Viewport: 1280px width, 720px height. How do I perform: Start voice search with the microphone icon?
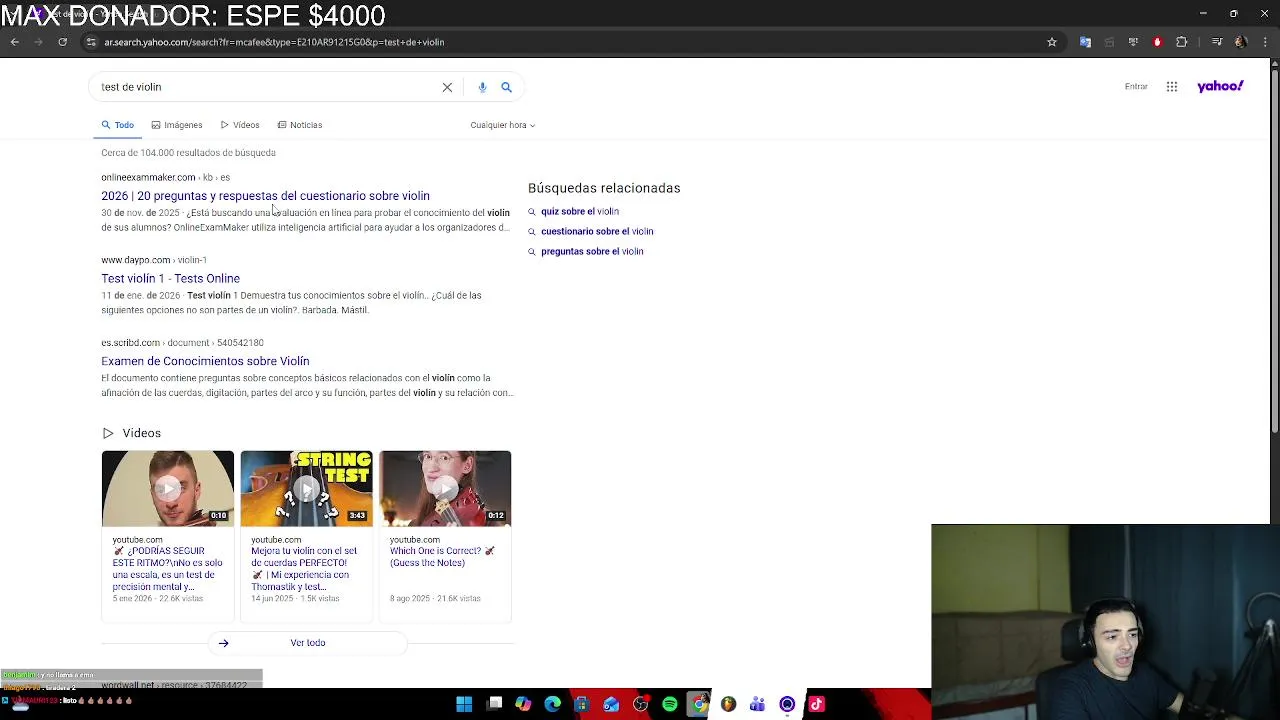tap(482, 87)
